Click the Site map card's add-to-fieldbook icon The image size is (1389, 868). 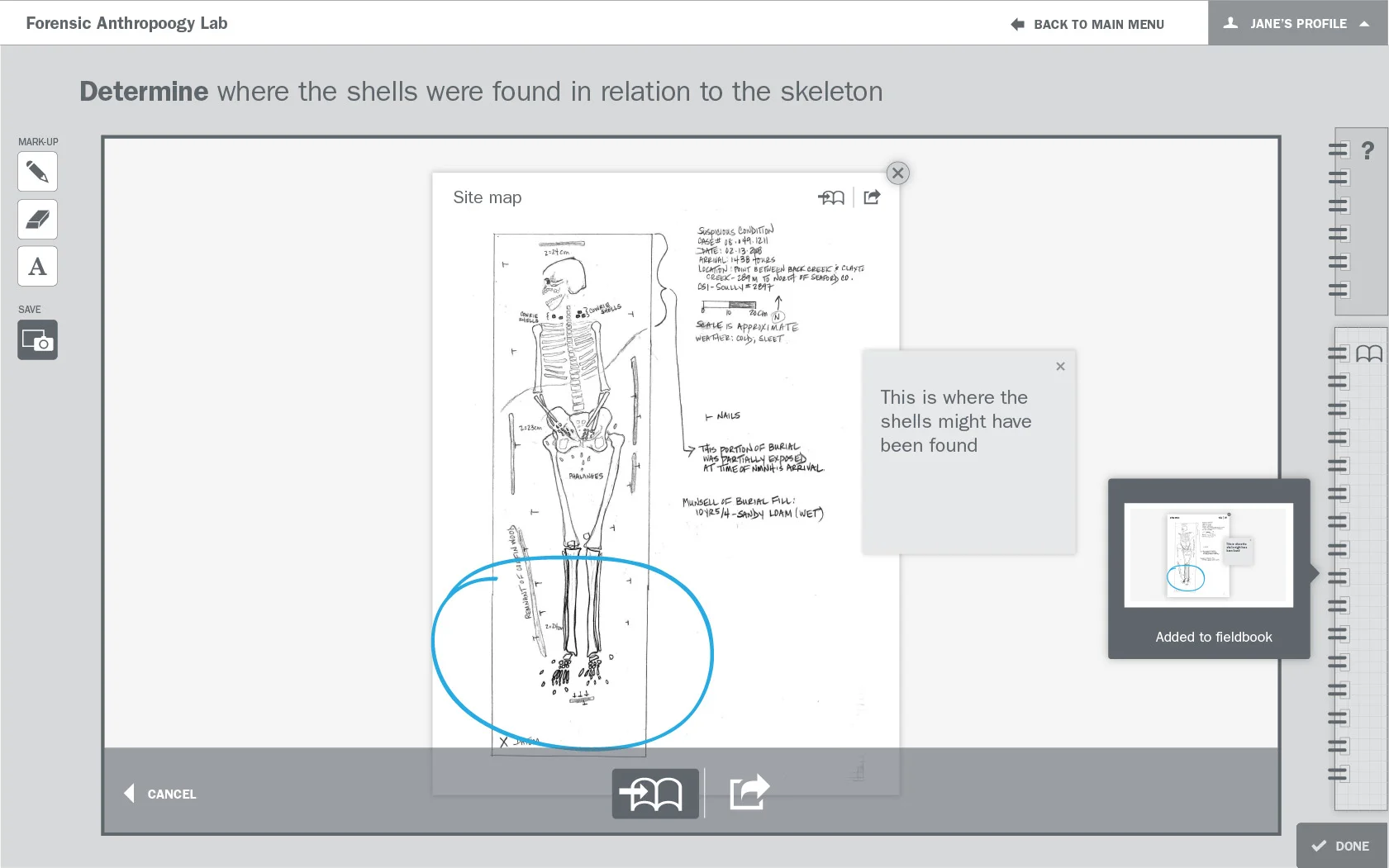831,197
